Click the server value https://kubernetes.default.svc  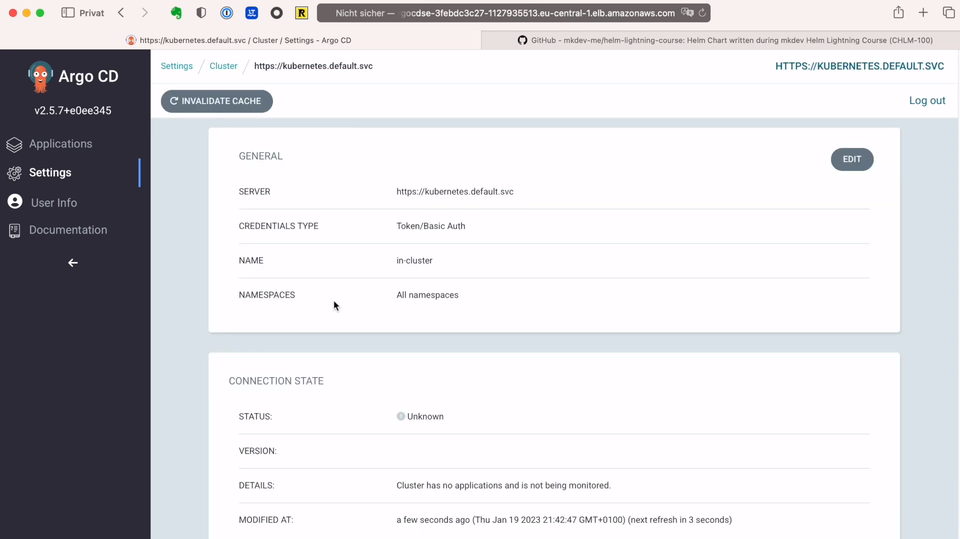click(455, 192)
